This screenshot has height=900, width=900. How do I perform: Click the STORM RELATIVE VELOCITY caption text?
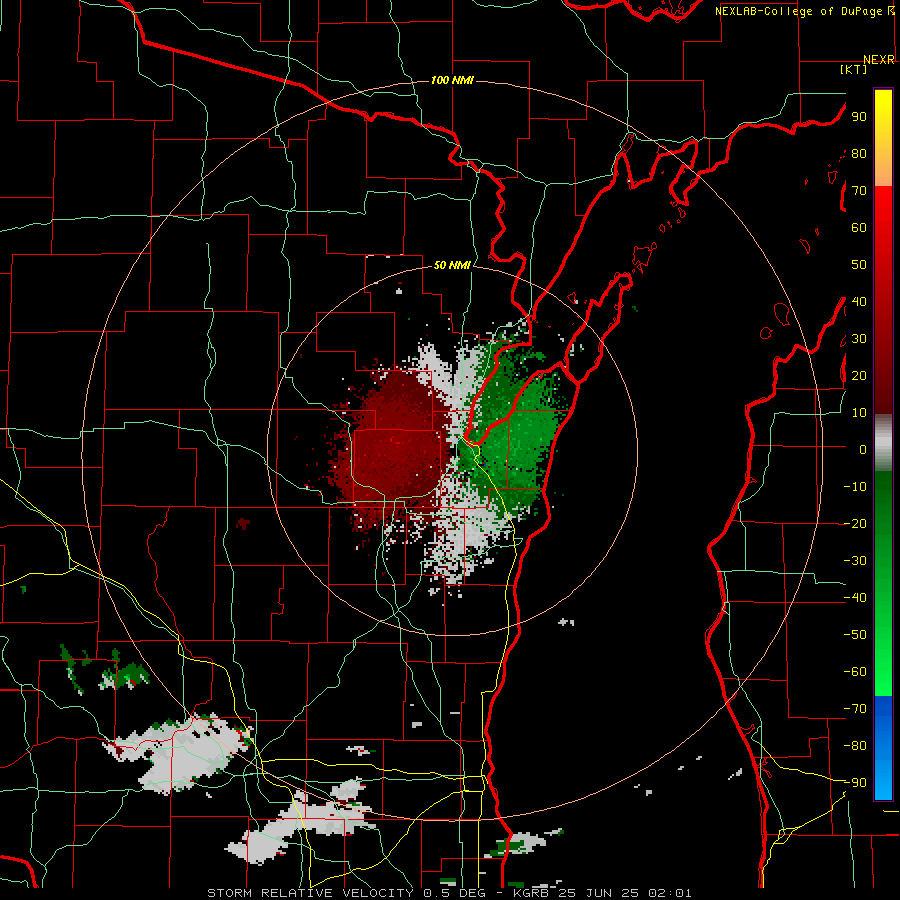(x=309, y=893)
